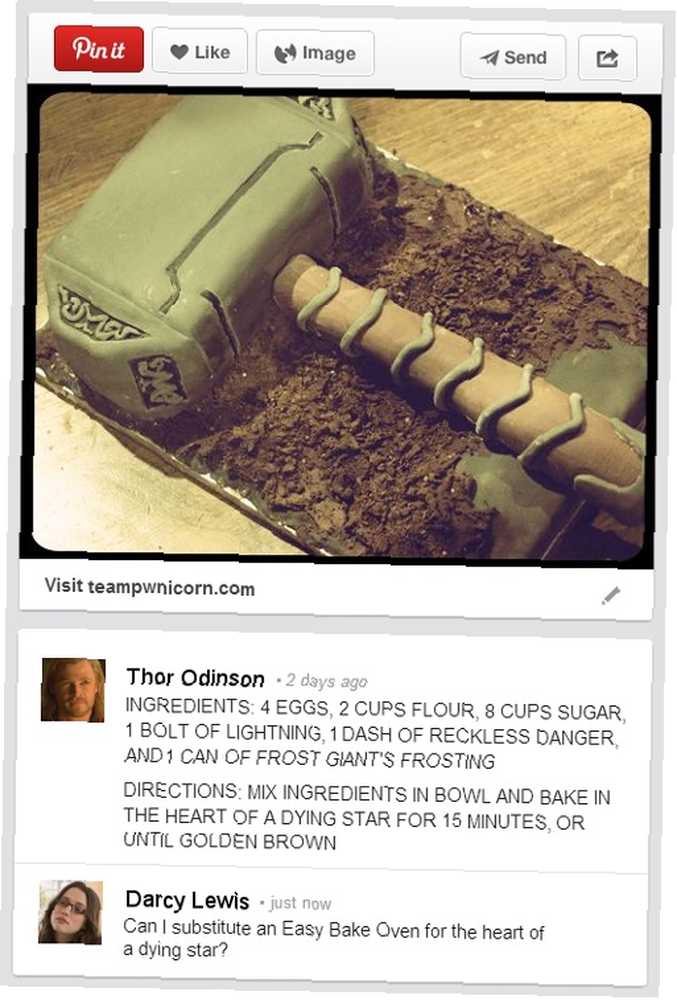This screenshot has height=1000, width=677.
Task: Open Darcy Lewis's profile name link
Action: (x=187, y=900)
